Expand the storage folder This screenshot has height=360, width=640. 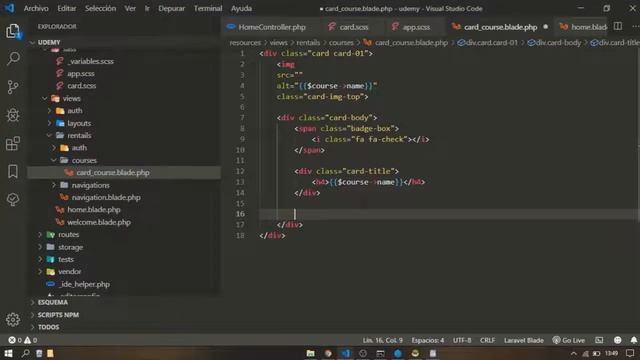[40, 247]
